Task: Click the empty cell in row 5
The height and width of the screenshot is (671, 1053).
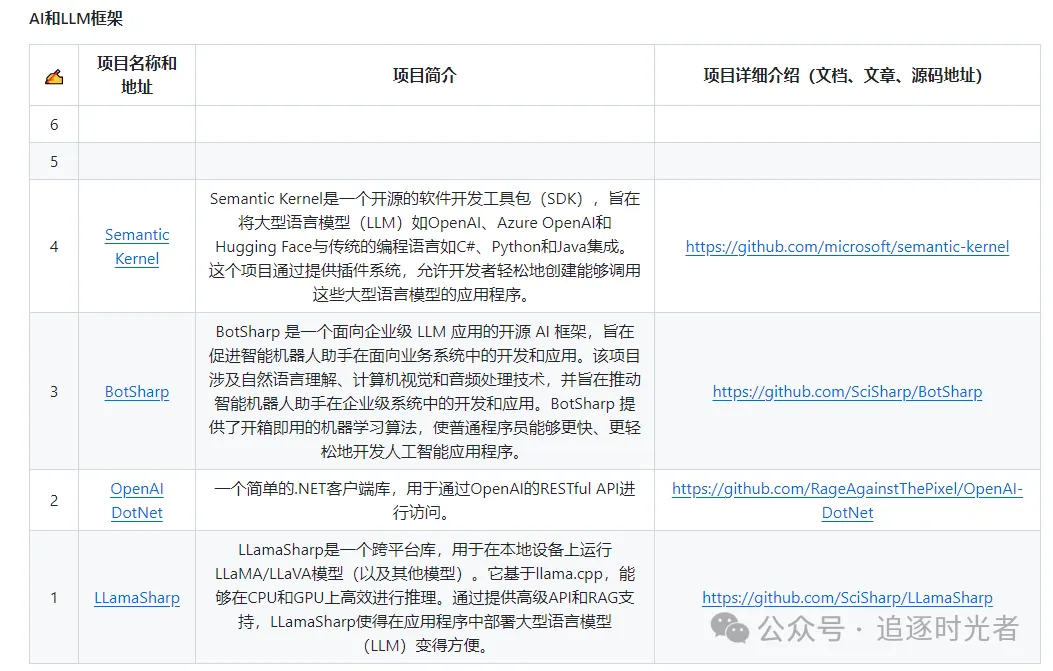Action: click(424, 160)
